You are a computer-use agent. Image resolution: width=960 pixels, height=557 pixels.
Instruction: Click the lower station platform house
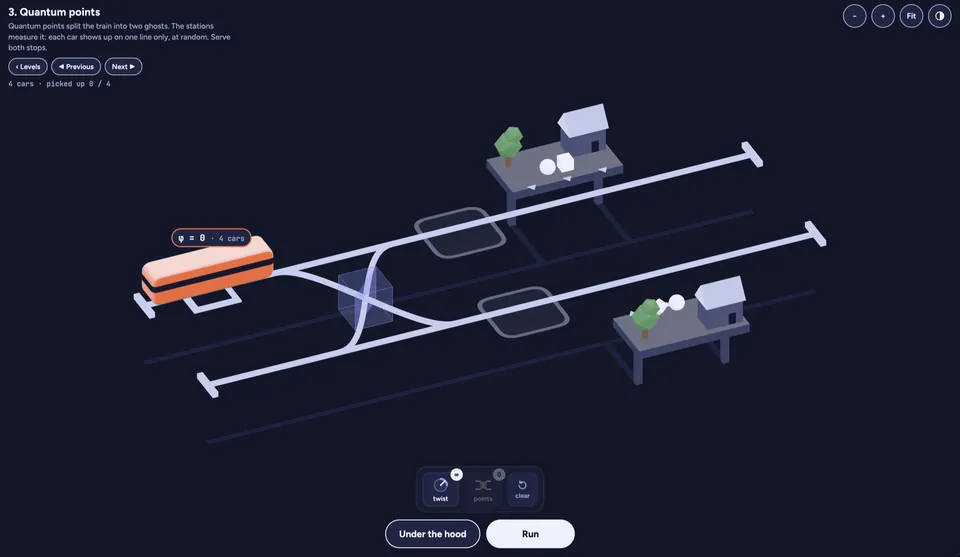click(x=721, y=301)
